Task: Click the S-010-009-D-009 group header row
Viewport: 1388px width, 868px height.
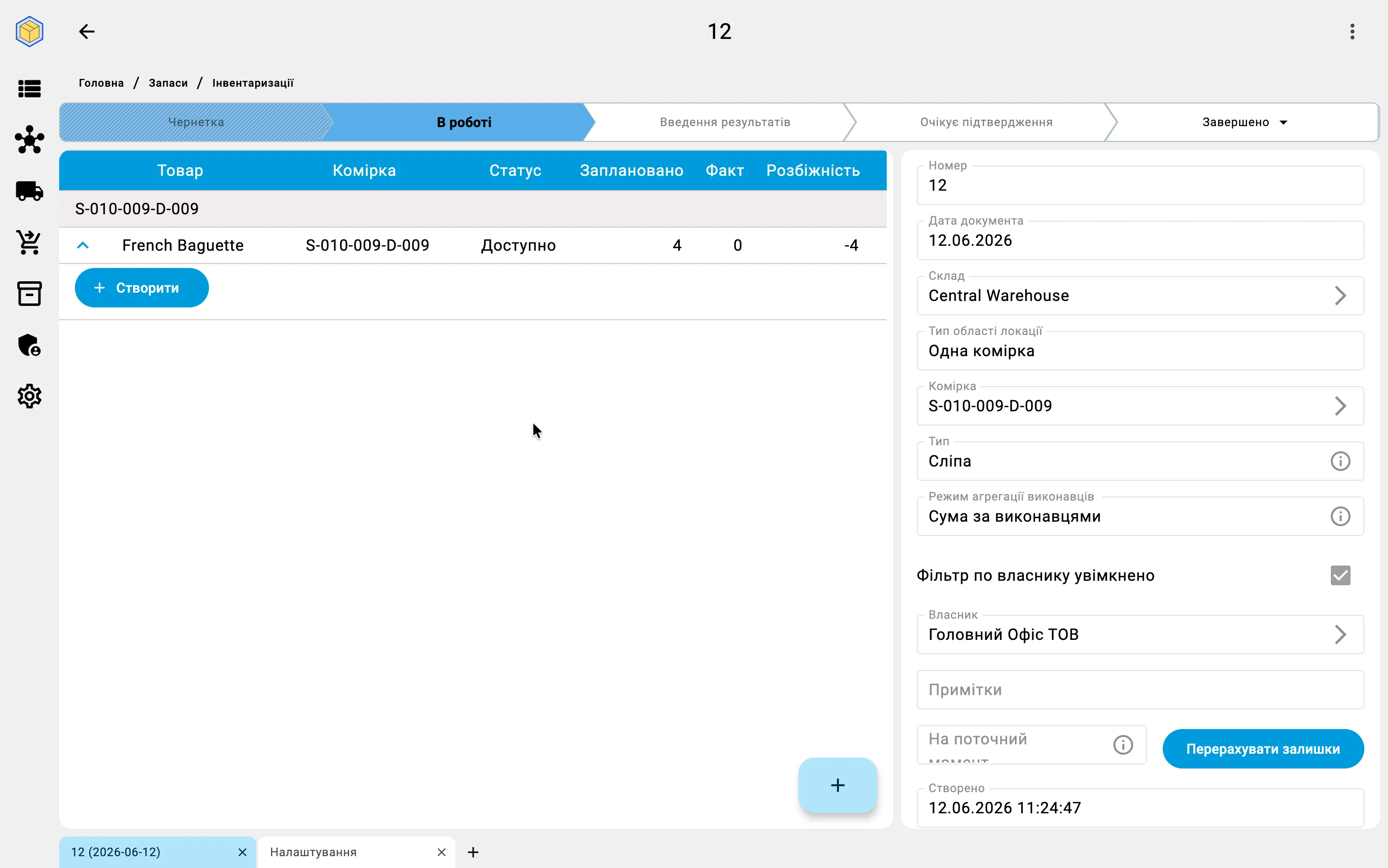Action: click(473, 208)
